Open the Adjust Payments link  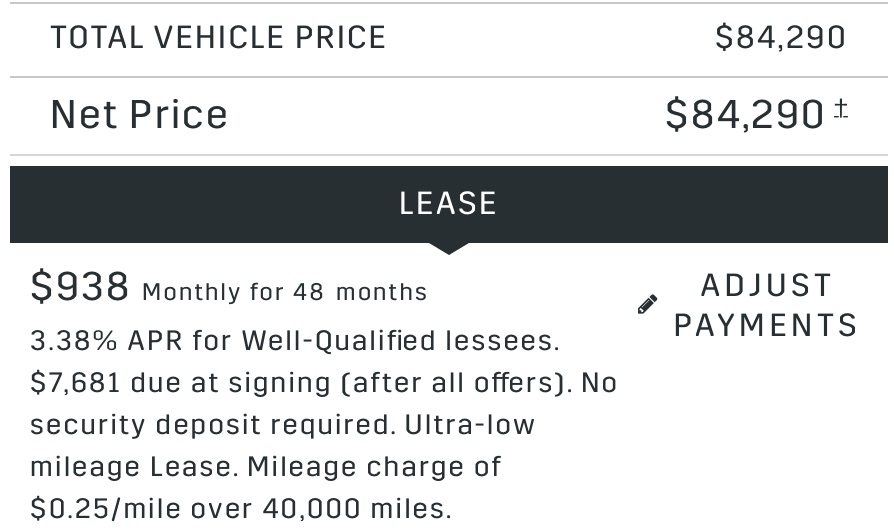(x=747, y=305)
